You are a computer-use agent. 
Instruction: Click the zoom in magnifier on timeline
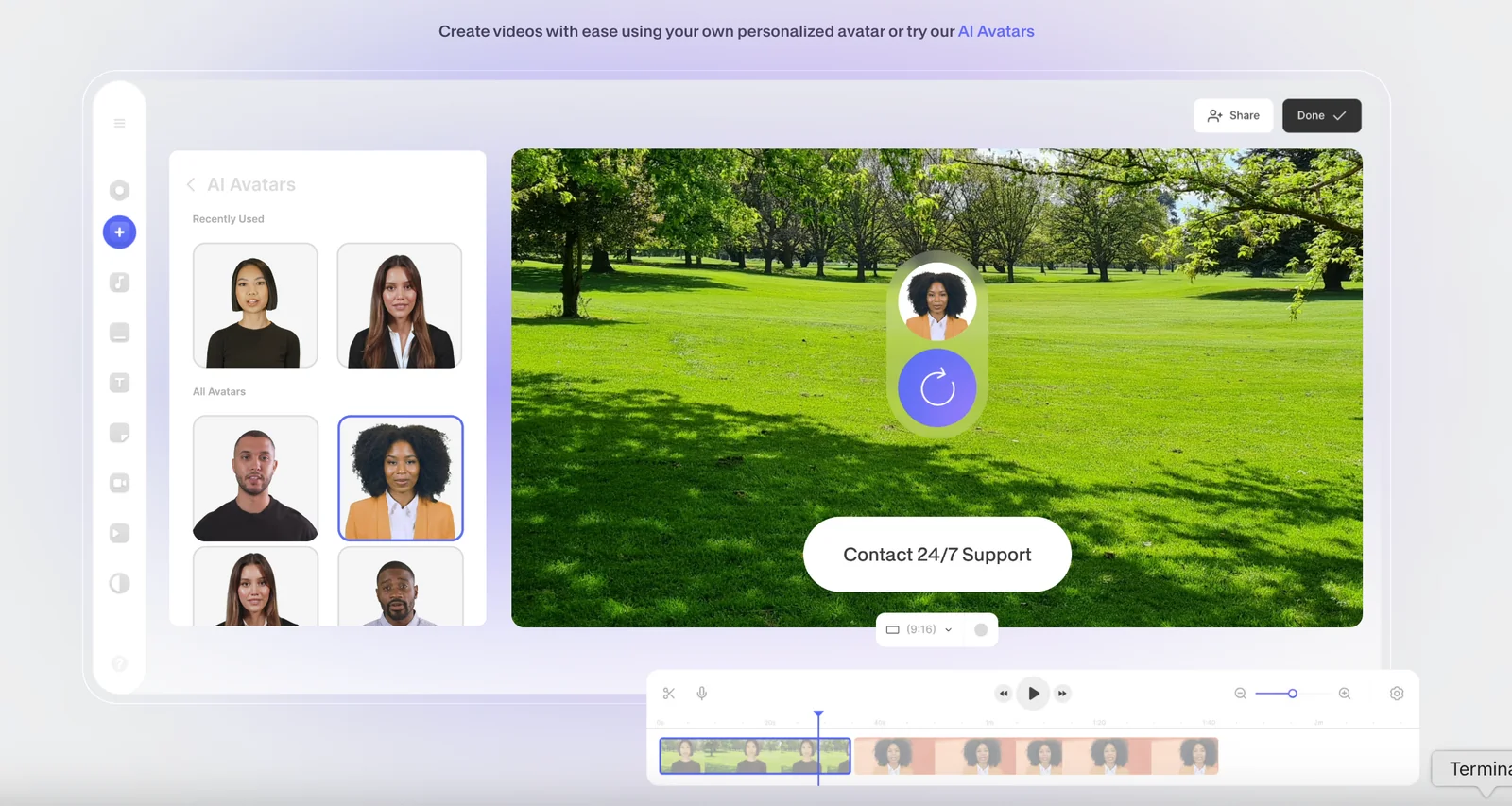tap(1345, 694)
